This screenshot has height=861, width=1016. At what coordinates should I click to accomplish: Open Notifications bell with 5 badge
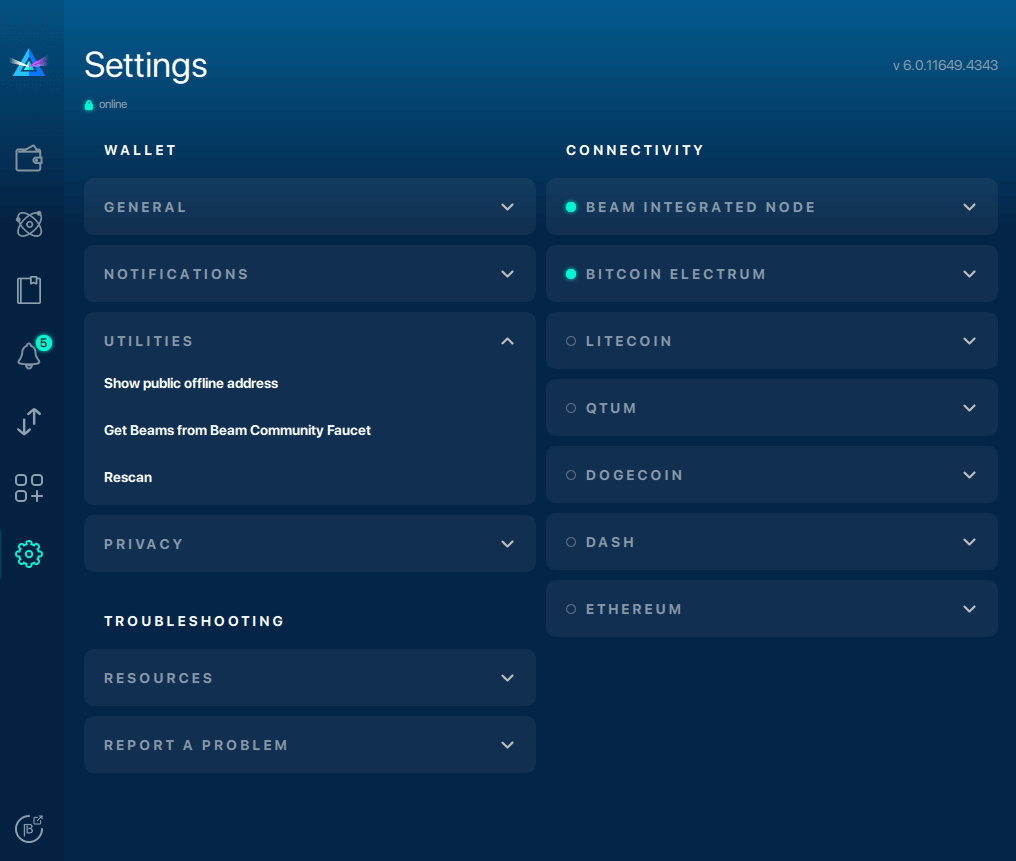[x=29, y=356]
